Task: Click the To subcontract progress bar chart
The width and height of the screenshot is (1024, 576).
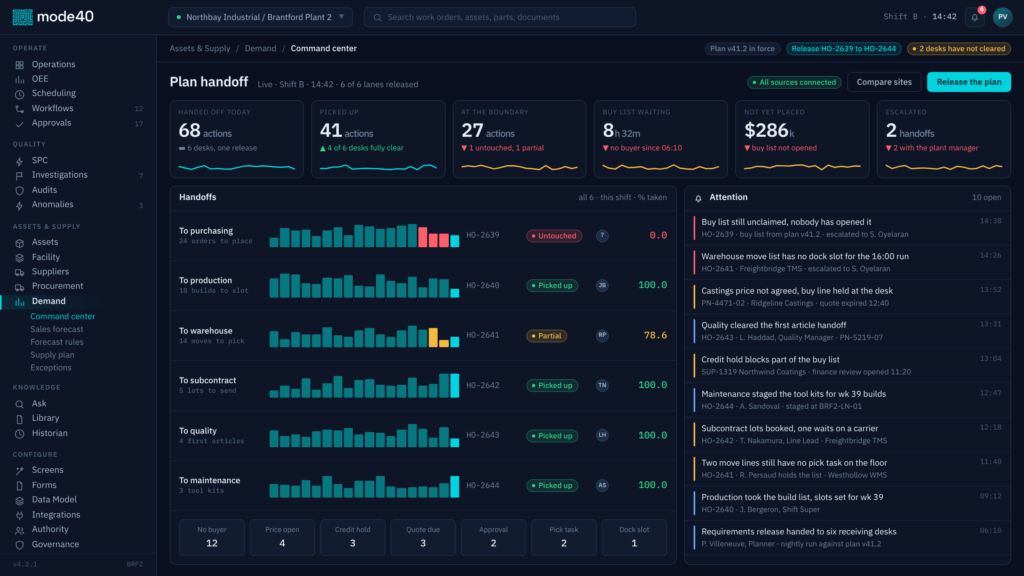Action: [364, 385]
